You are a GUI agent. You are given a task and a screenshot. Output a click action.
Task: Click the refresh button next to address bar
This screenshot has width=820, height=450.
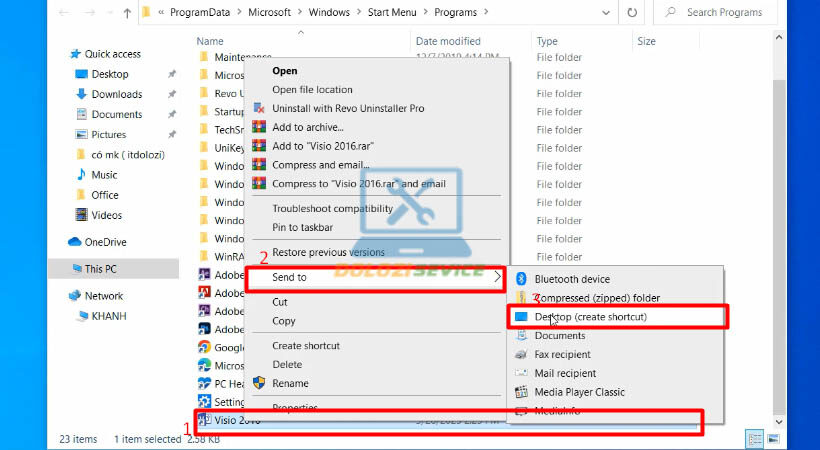pos(632,13)
